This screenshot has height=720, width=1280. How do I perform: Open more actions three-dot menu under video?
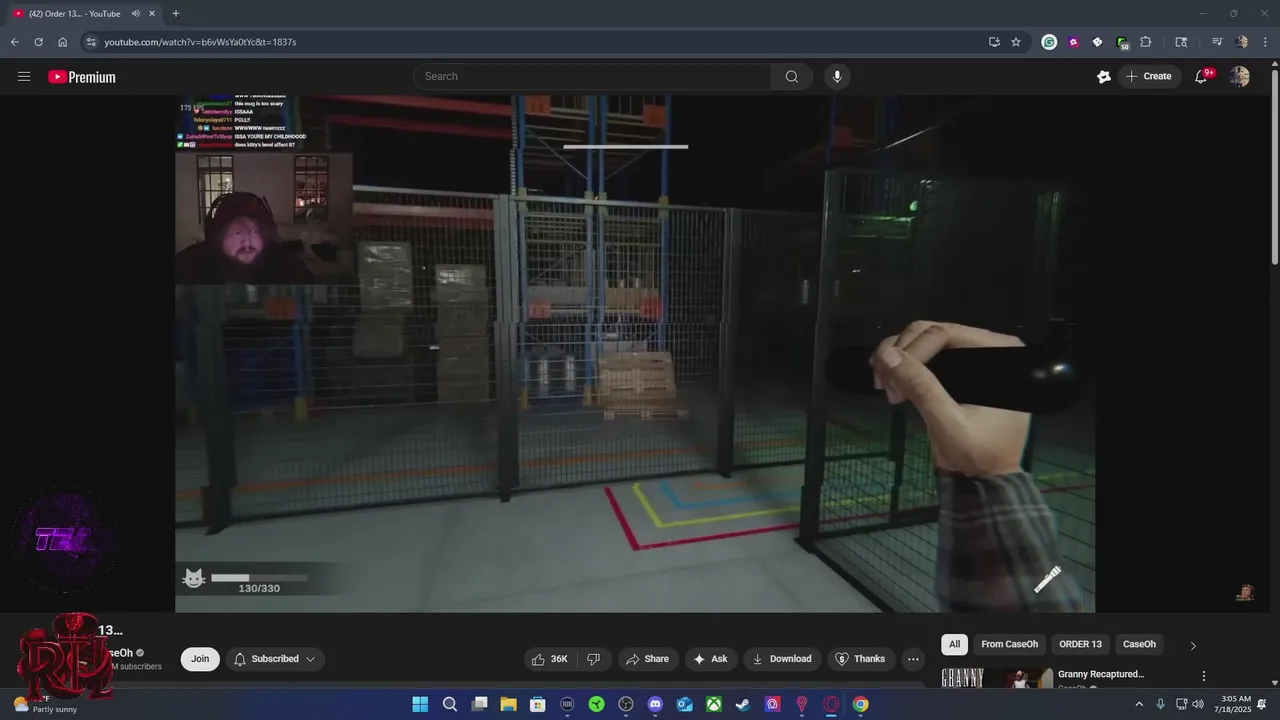912,659
